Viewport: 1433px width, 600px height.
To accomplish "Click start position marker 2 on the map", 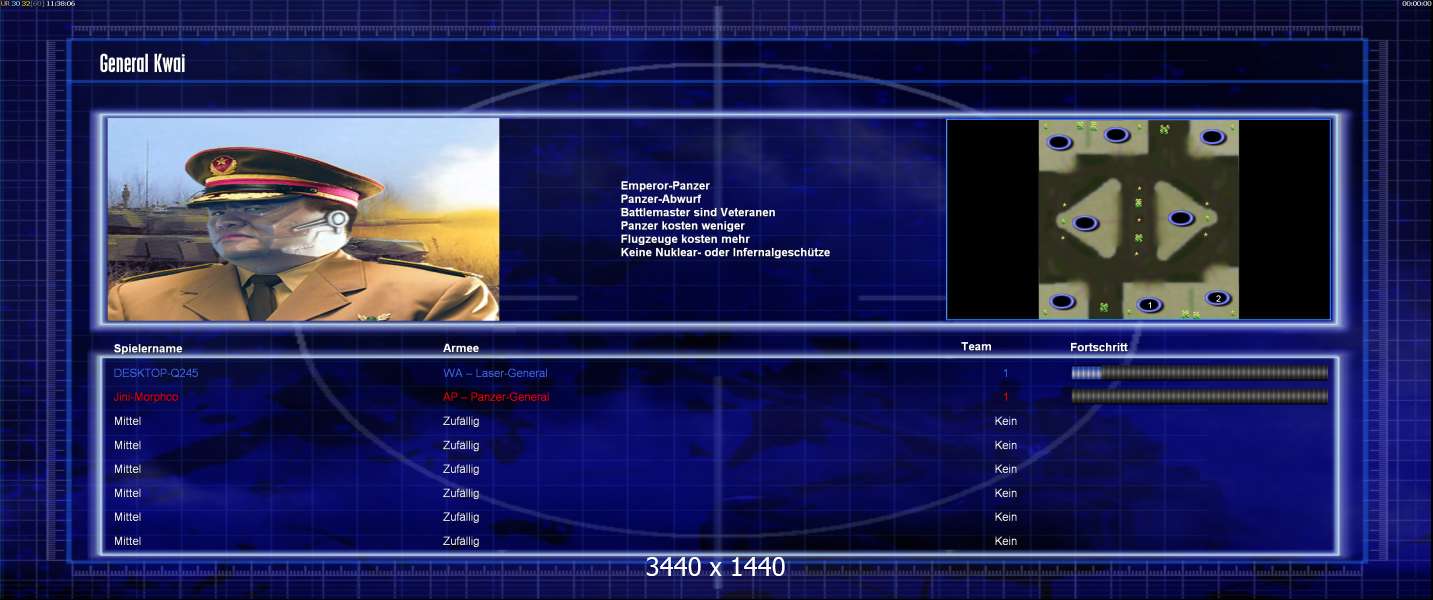I will click(x=1217, y=298).
